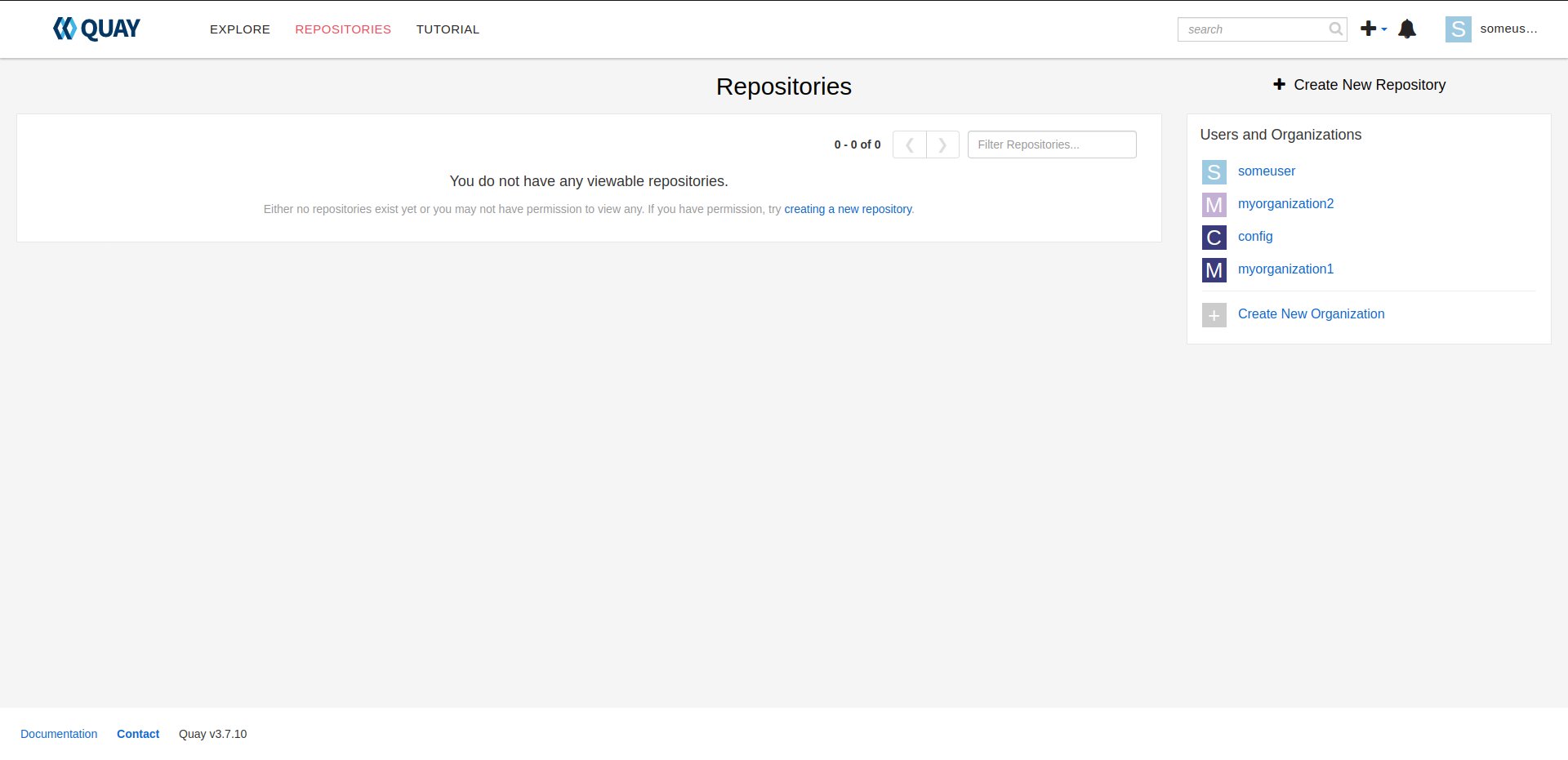Screen dimensions: 1568x760
Task: Switch to the EXPLORE tab
Action: (x=239, y=29)
